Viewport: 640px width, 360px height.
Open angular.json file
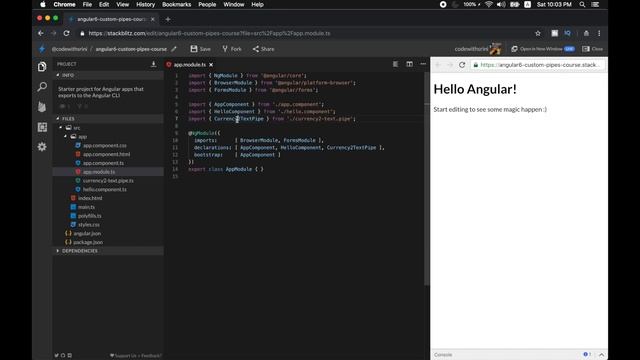pyautogui.click(x=87, y=233)
